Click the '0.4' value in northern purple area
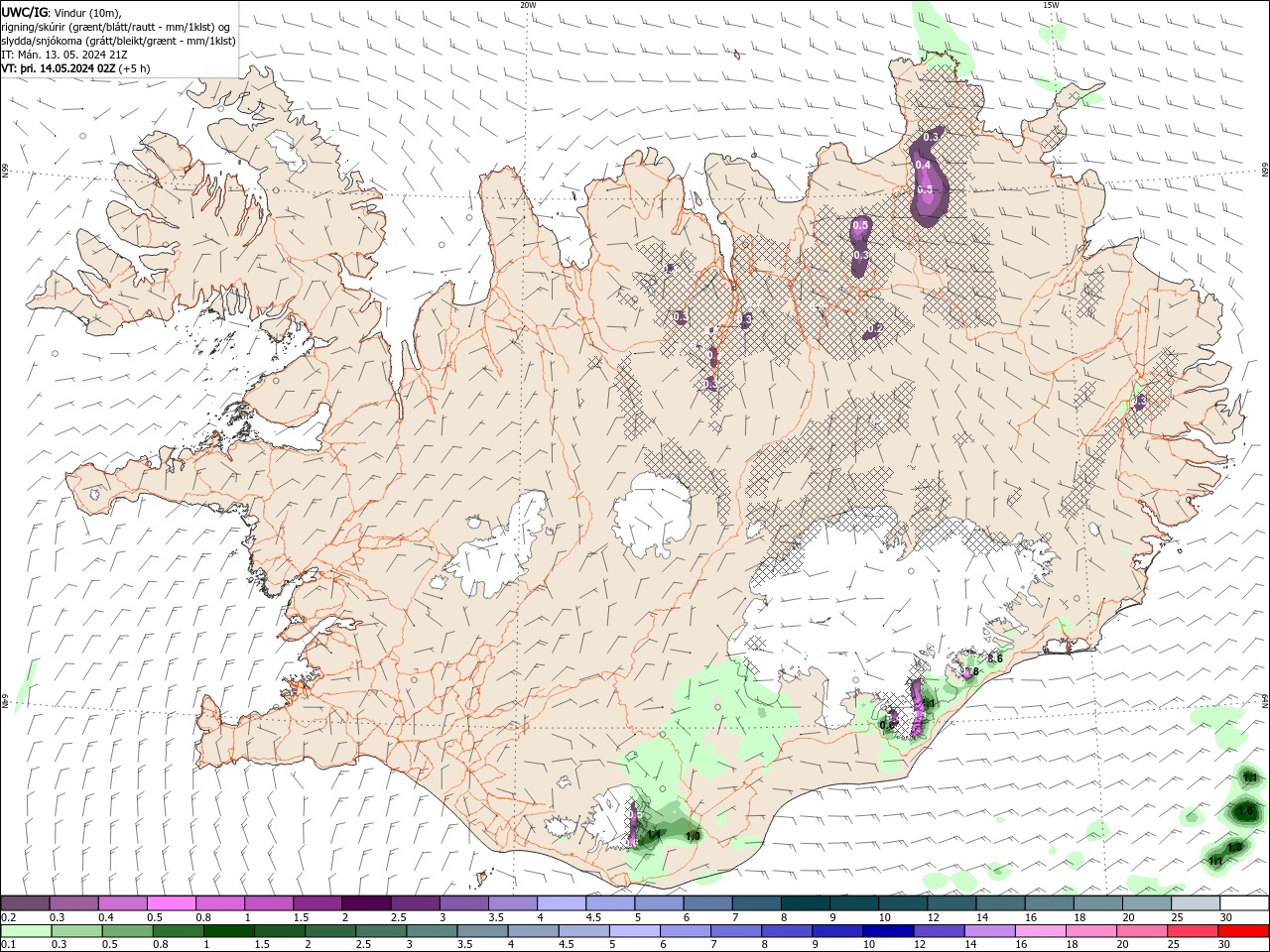This screenshot has width=1270, height=952. (x=923, y=165)
